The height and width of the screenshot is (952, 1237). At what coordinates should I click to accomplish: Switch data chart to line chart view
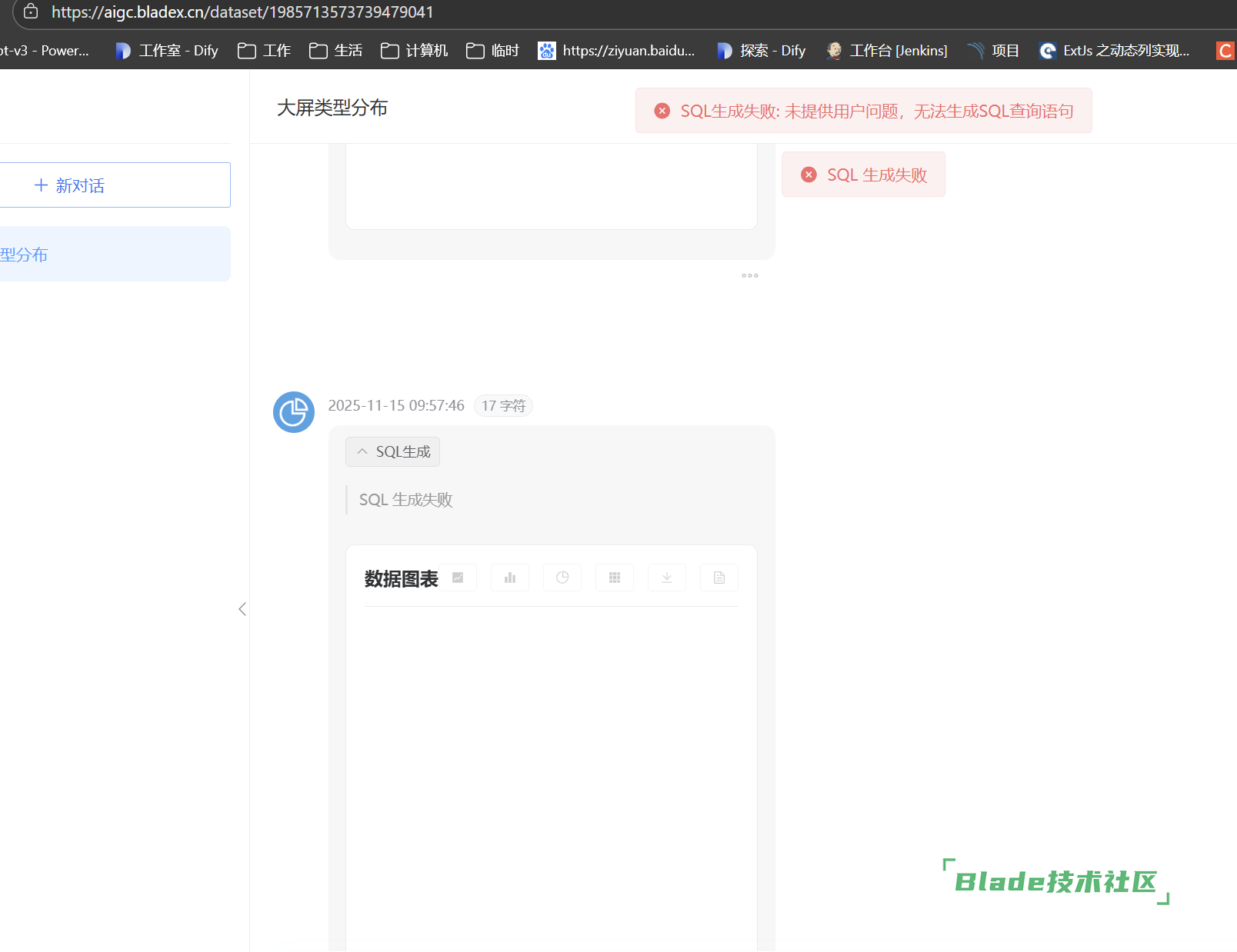458,578
